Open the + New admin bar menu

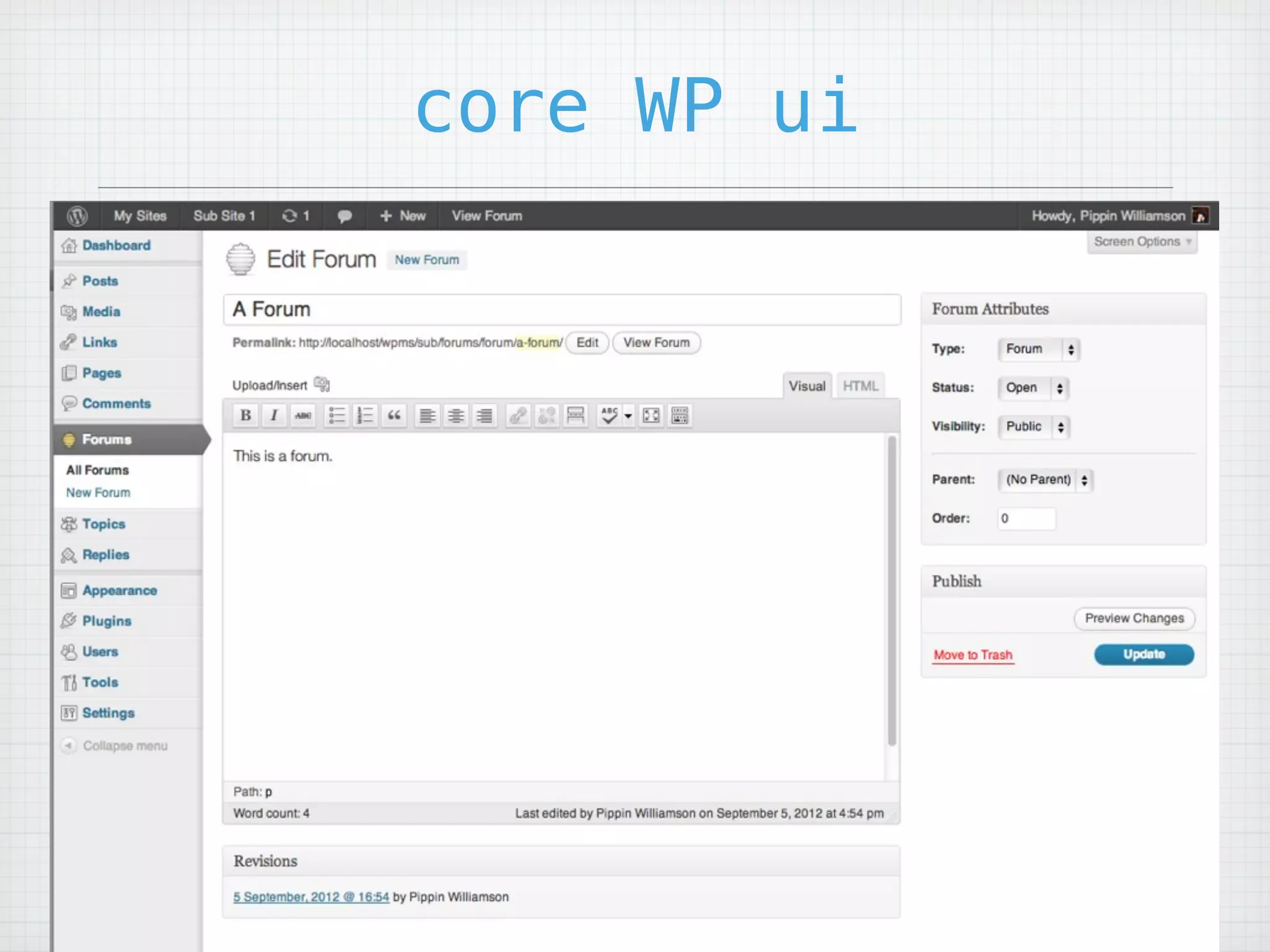coord(402,216)
